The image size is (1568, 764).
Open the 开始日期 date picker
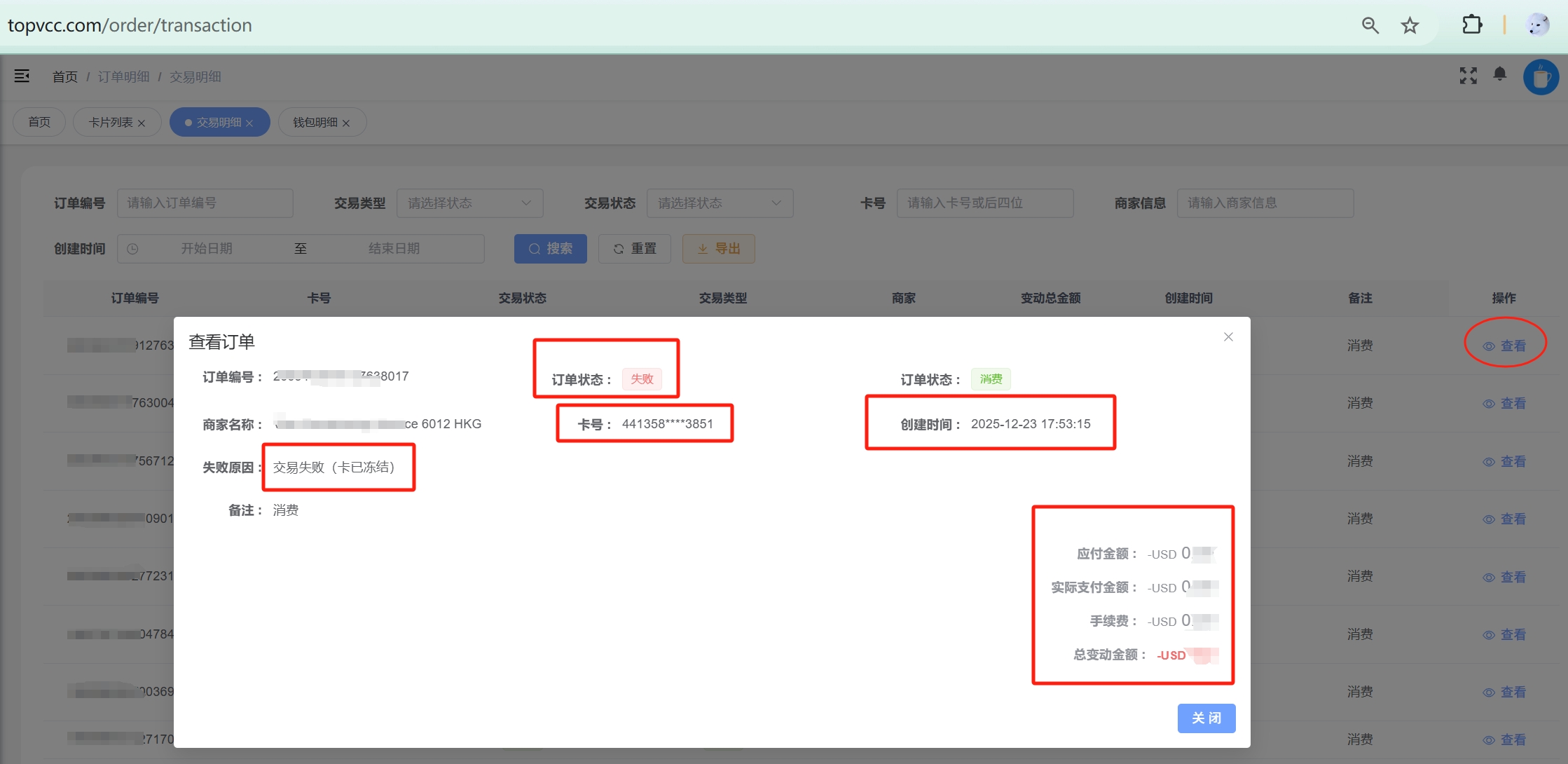(x=207, y=249)
